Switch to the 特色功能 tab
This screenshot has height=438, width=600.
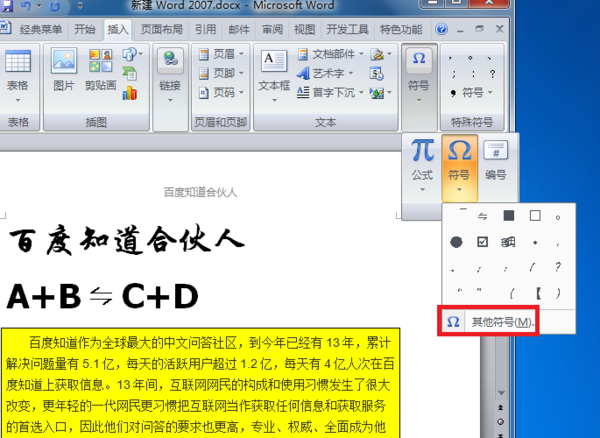tap(401, 29)
